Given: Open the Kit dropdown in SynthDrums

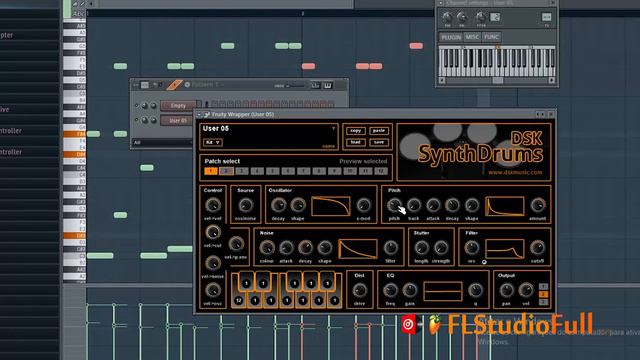Looking at the screenshot, I should [x=213, y=142].
